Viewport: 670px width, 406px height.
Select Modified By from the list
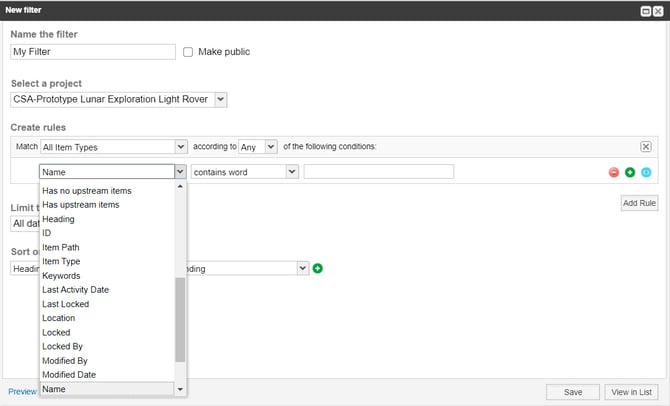(x=65, y=360)
